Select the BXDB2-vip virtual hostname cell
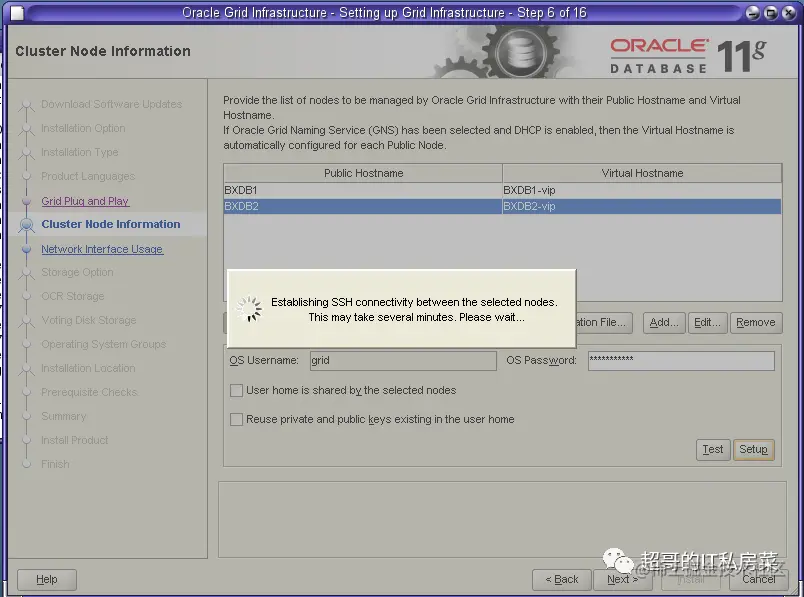 pyautogui.click(x=642, y=206)
